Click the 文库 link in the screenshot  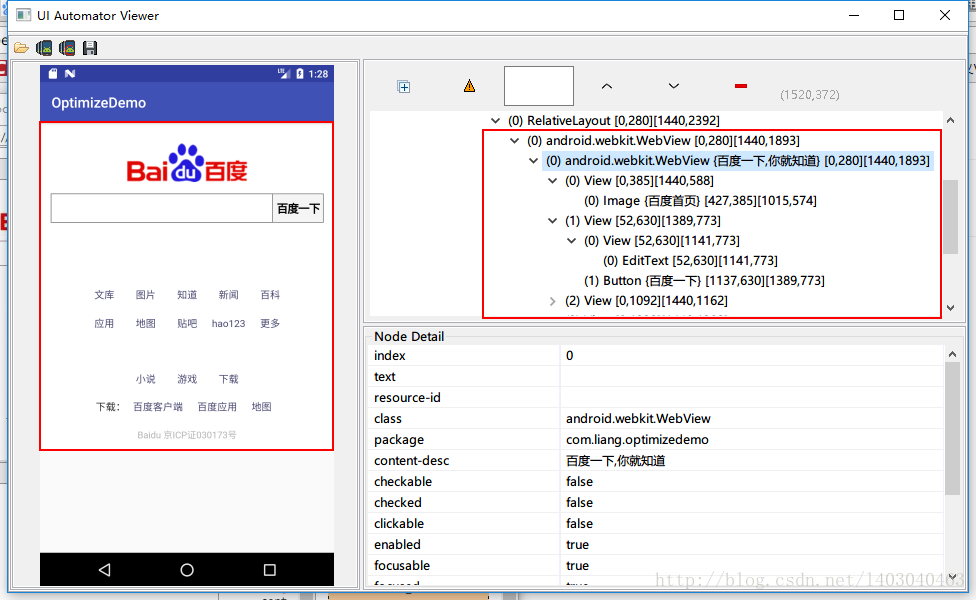point(104,295)
